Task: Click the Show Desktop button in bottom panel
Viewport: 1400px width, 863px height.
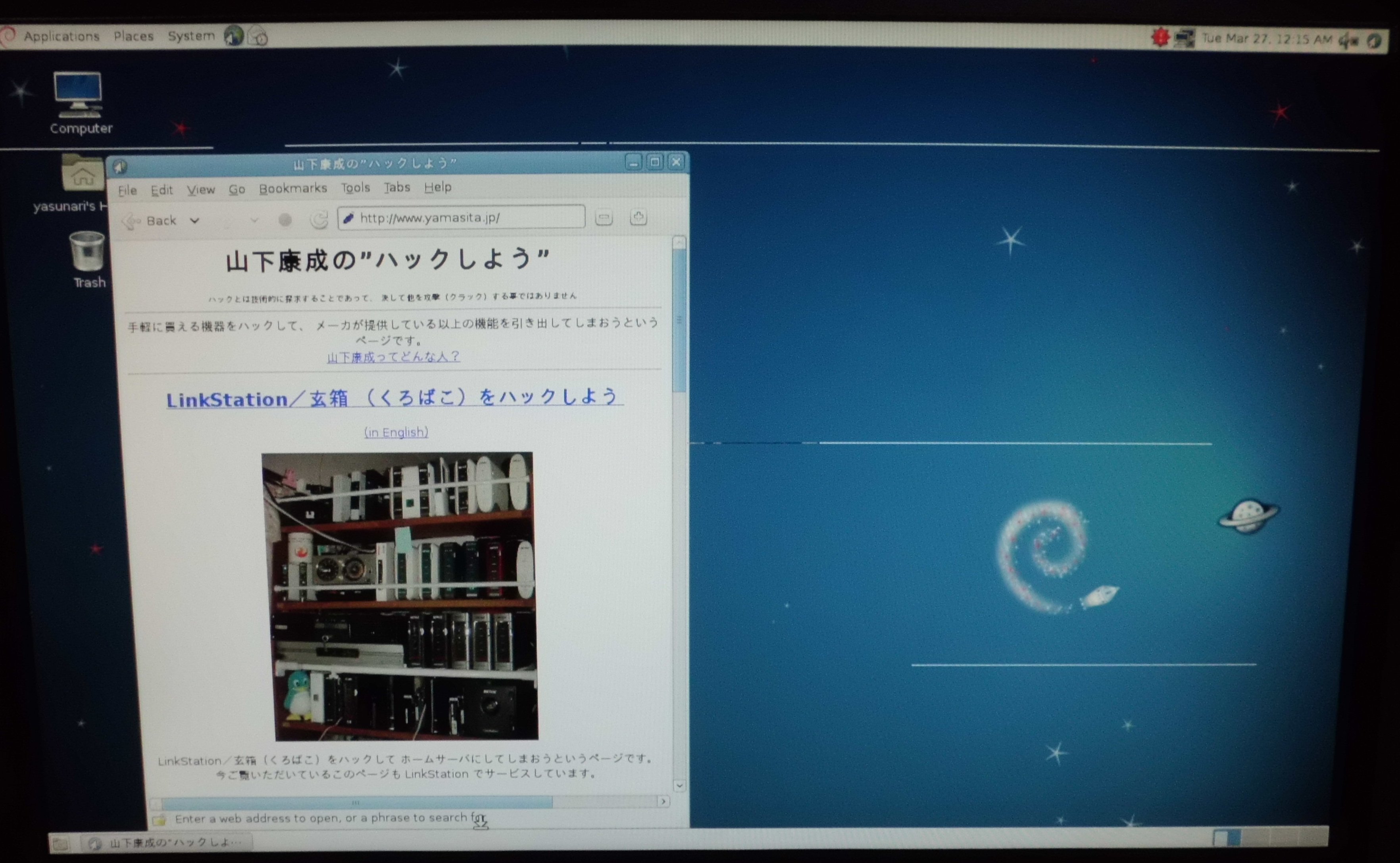Action: [x=61, y=844]
